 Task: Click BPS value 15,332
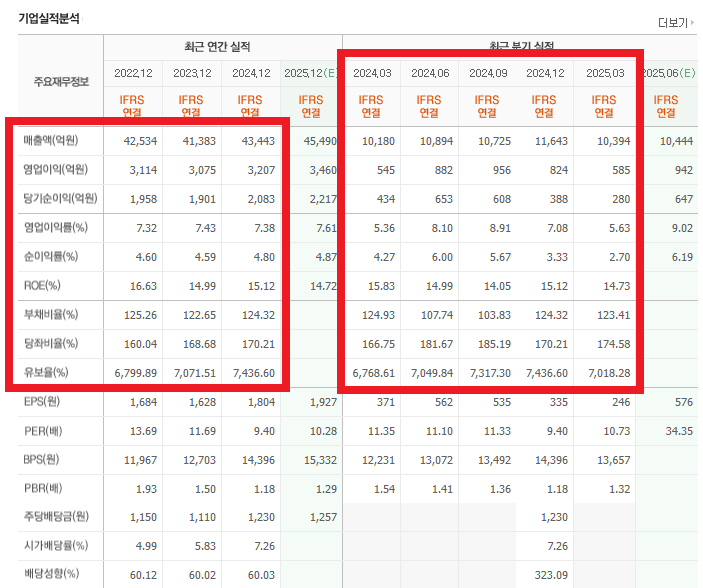coord(320,460)
